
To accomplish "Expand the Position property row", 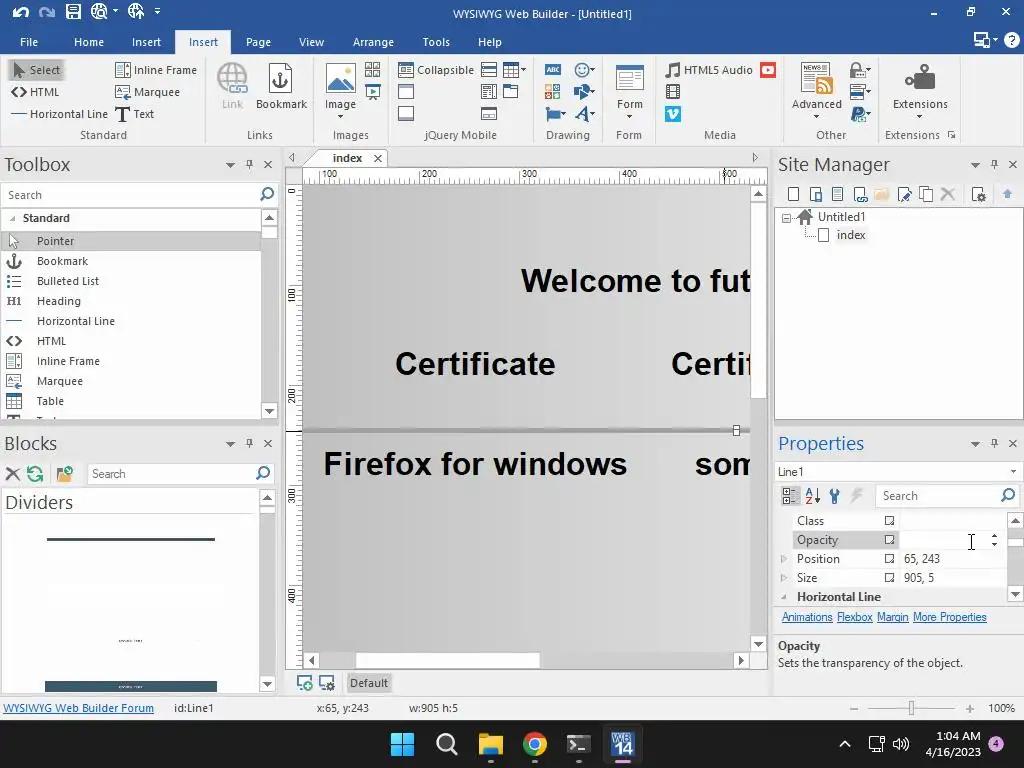I will pyautogui.click(x=784, y=558).
